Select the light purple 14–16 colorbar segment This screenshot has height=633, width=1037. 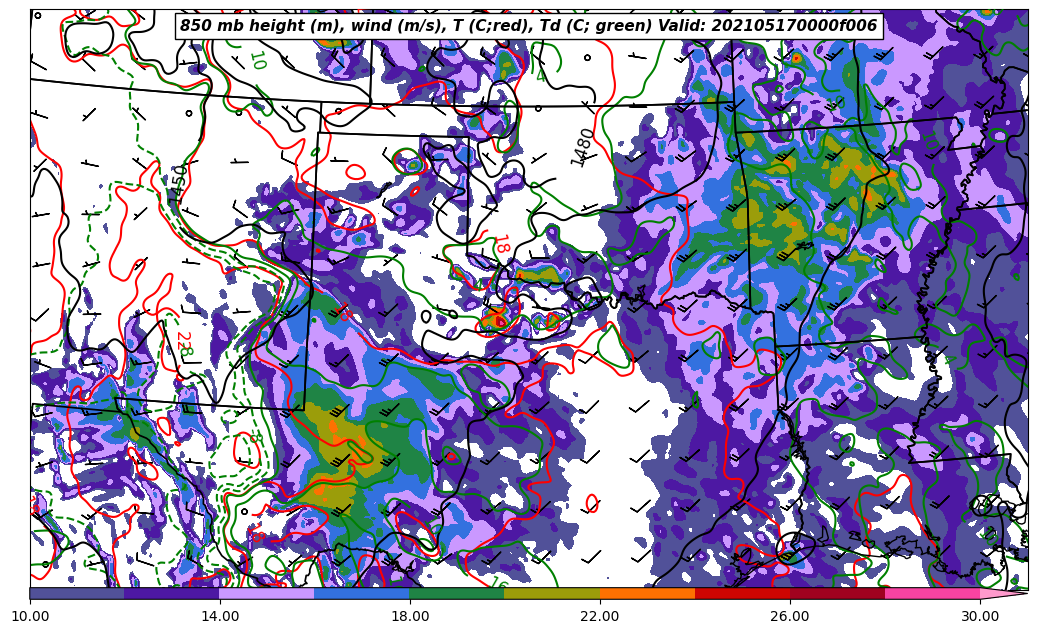click(267, 593)
